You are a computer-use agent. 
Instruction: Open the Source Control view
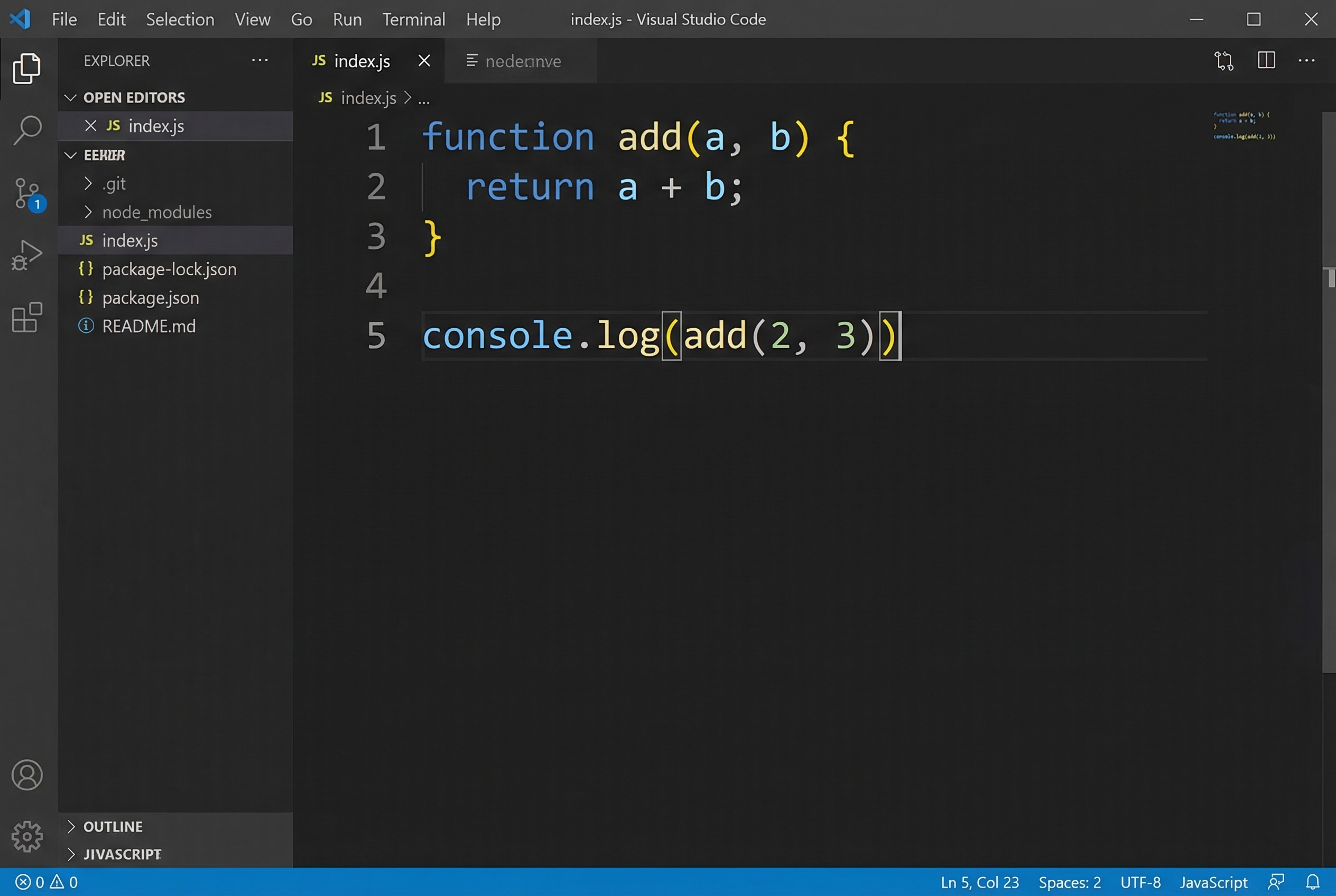pos(27,194)
